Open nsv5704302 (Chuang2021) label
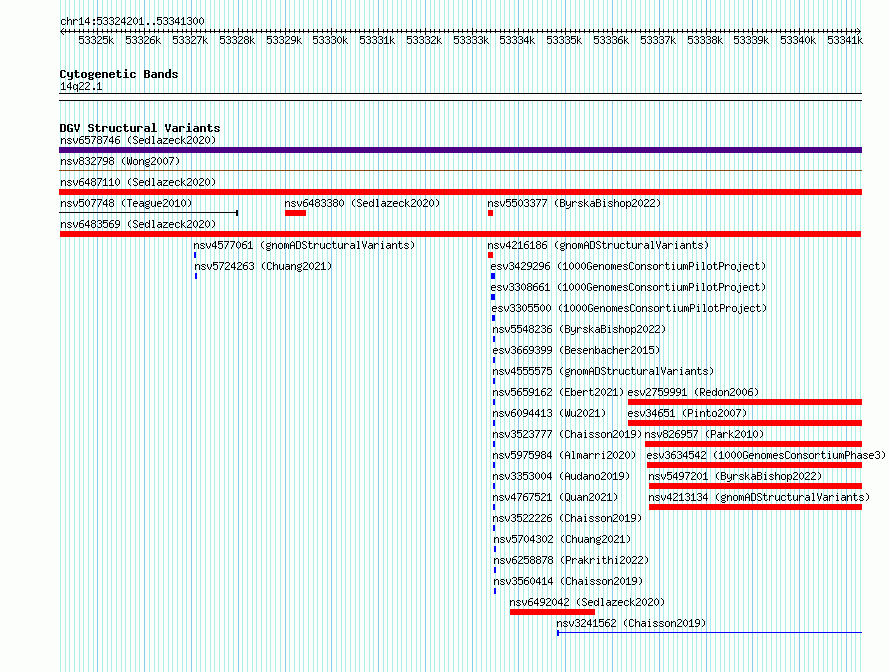Screen dimensions: 890x672 pos(562,539)
